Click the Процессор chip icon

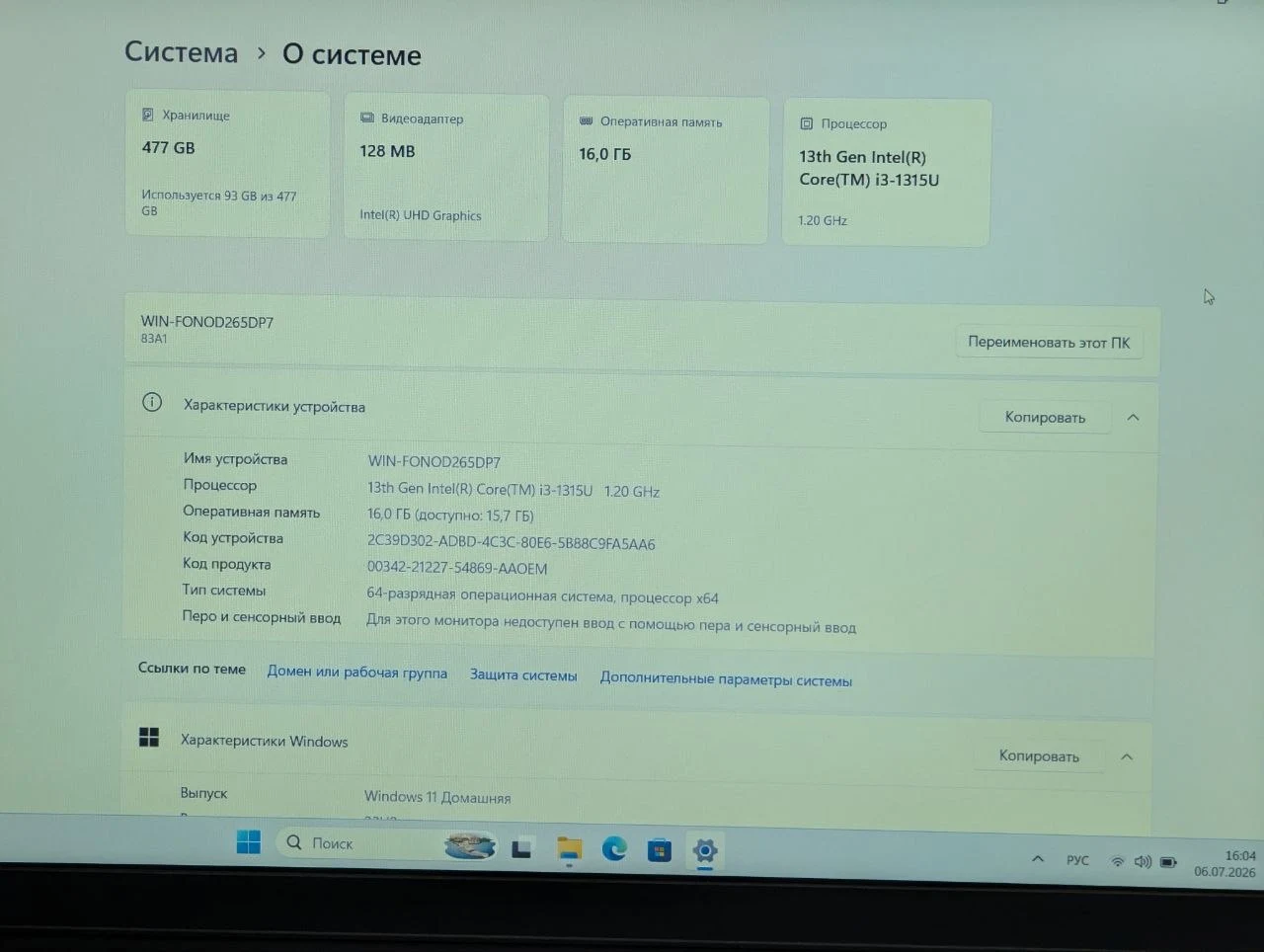click(x=806, y=123)
